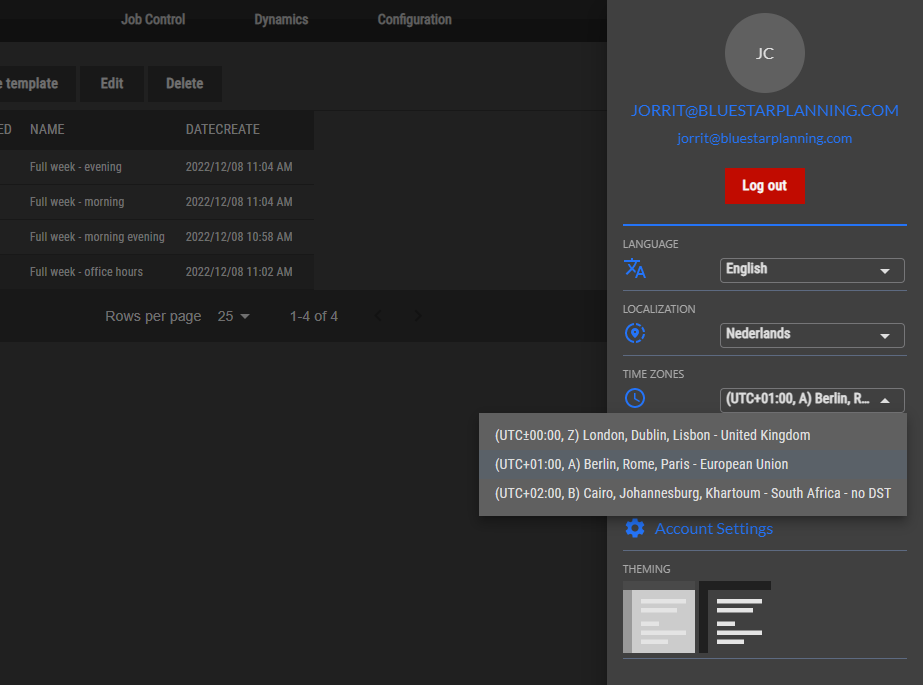Open the English language dropdown

[x=811, y=269]
